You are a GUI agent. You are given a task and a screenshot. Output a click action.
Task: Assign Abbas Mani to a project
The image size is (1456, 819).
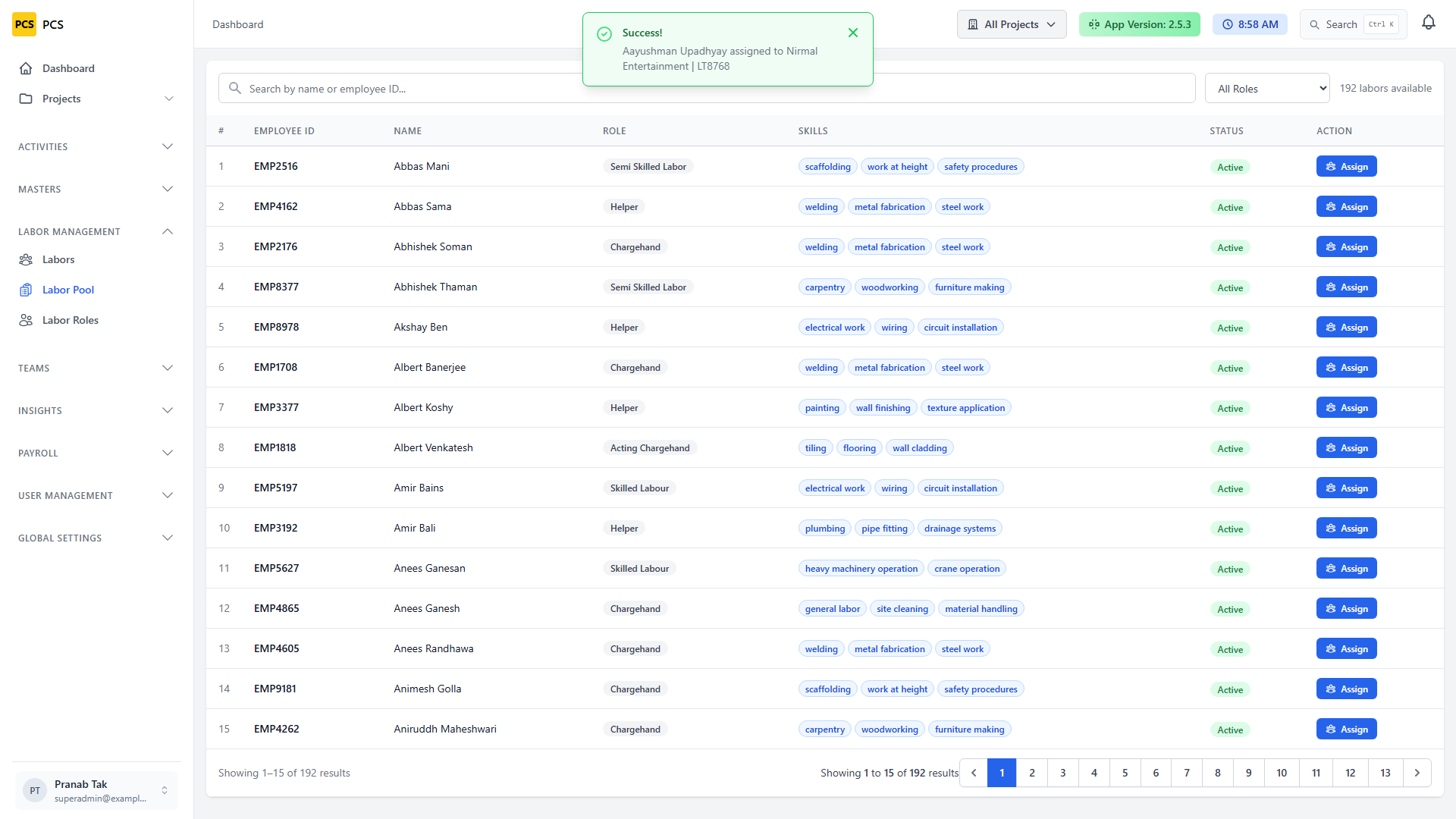[1346, 166]
